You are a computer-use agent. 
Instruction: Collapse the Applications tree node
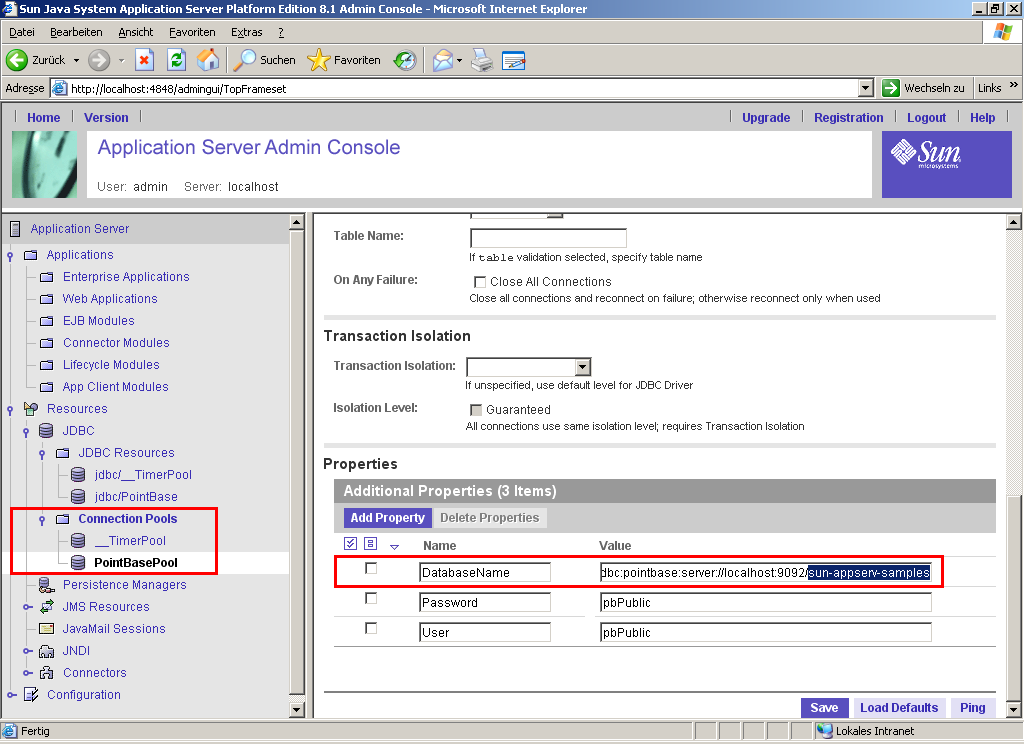(x=10, y=255)
